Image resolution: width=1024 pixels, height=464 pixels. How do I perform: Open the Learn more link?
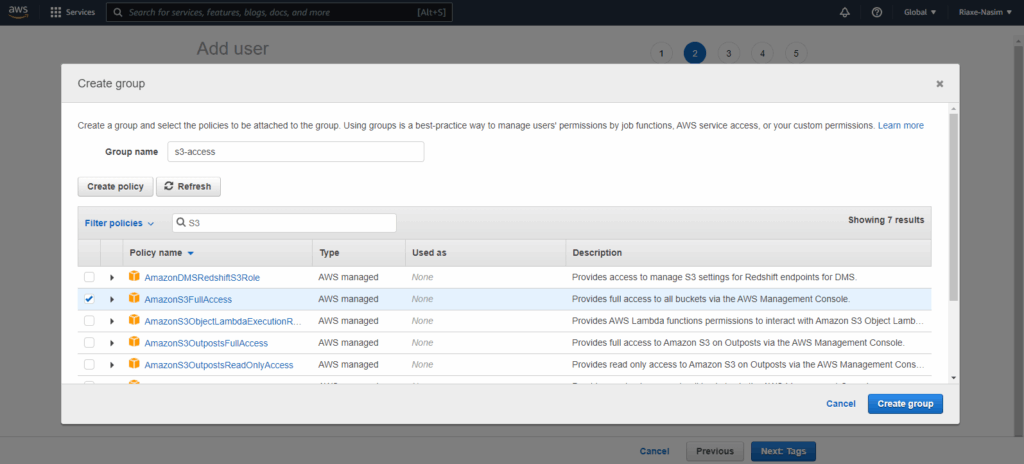click(x=900, y=126)
